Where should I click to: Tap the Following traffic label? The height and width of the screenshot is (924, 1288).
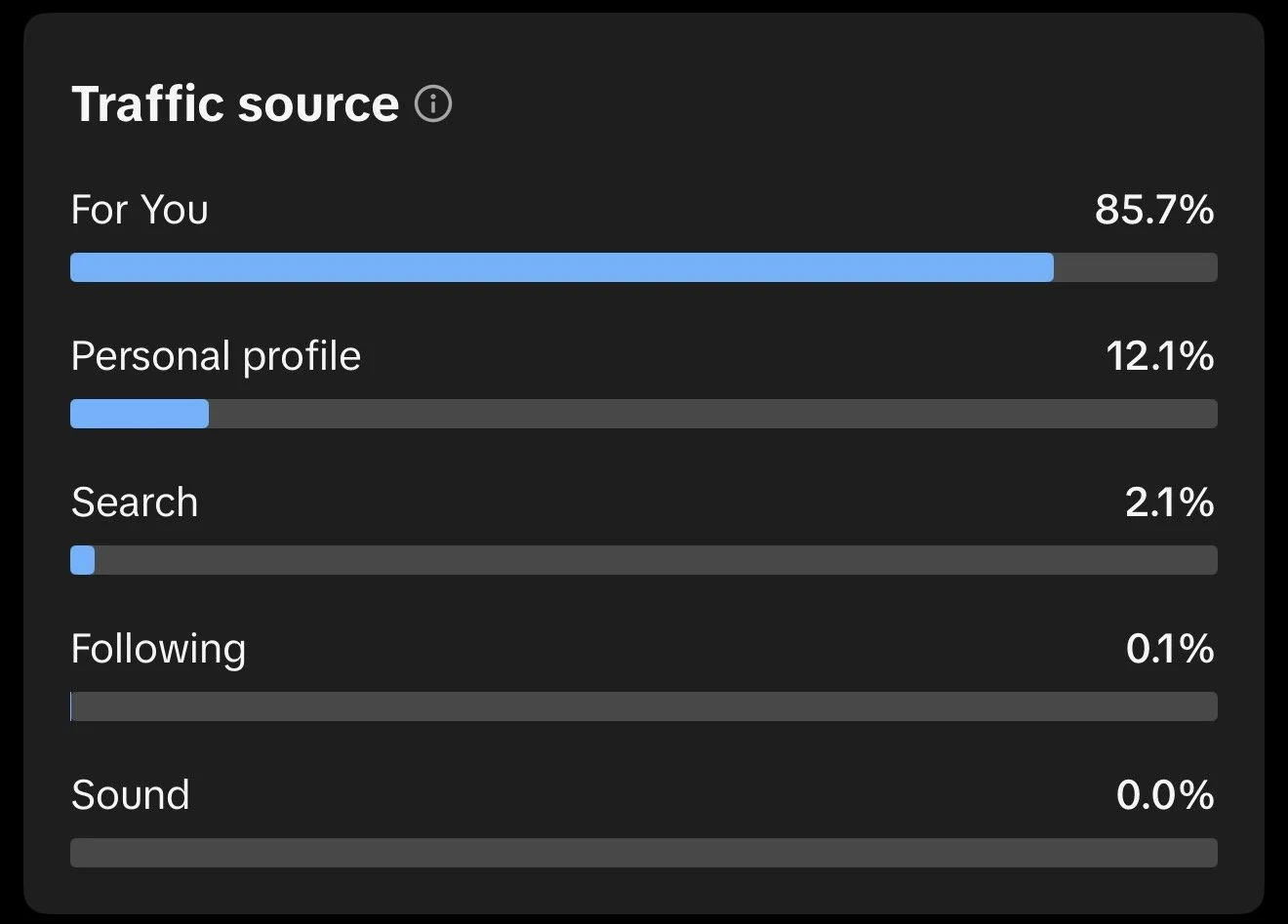tap(159, 650)
